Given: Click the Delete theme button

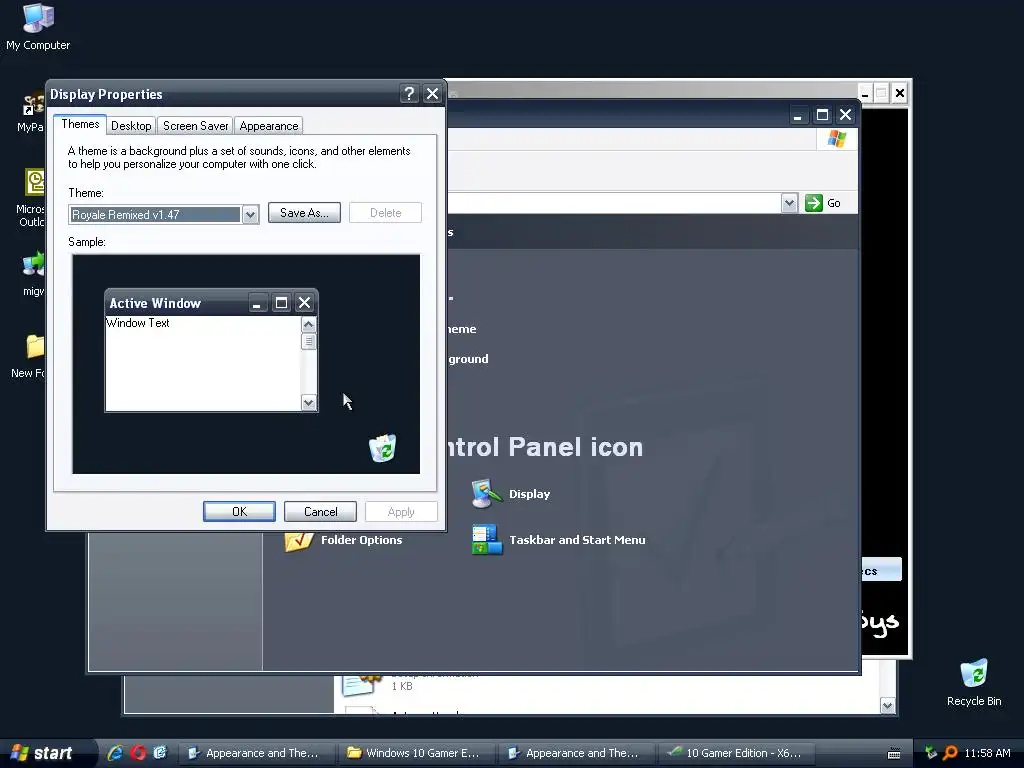Looking at the screenshot, I should point(385,213).
